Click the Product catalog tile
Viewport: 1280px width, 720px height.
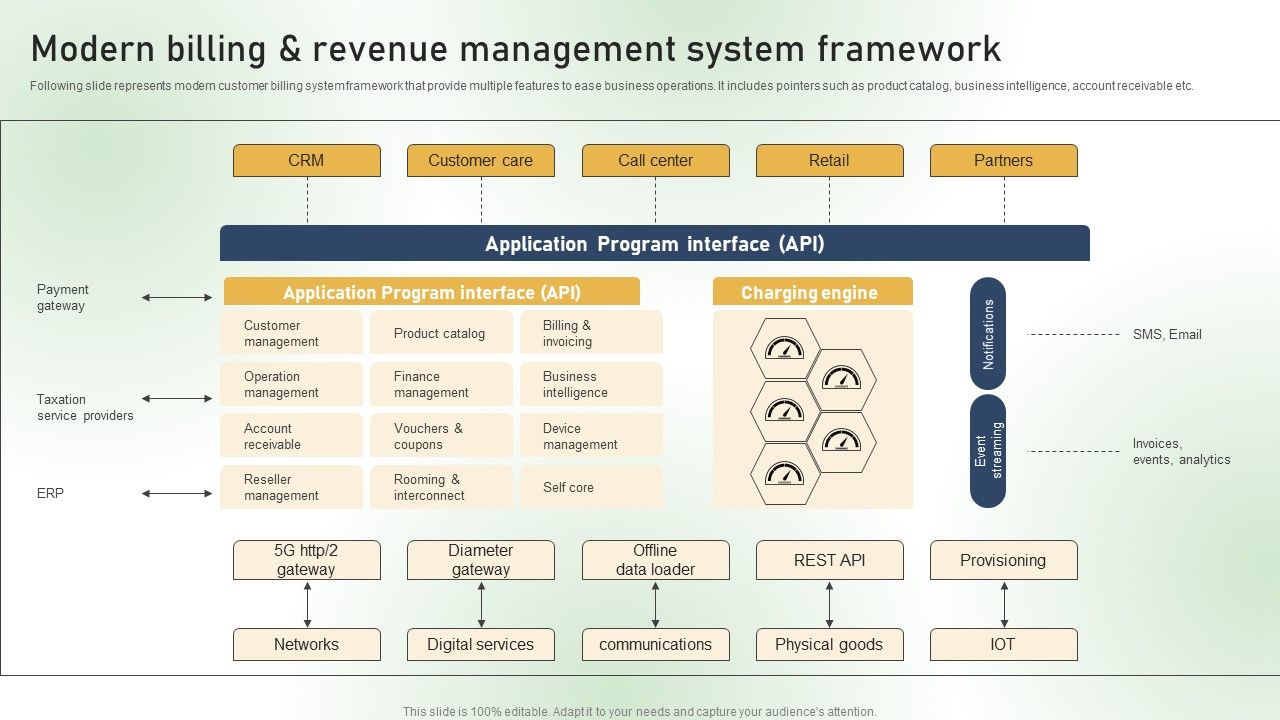point(440,333)
